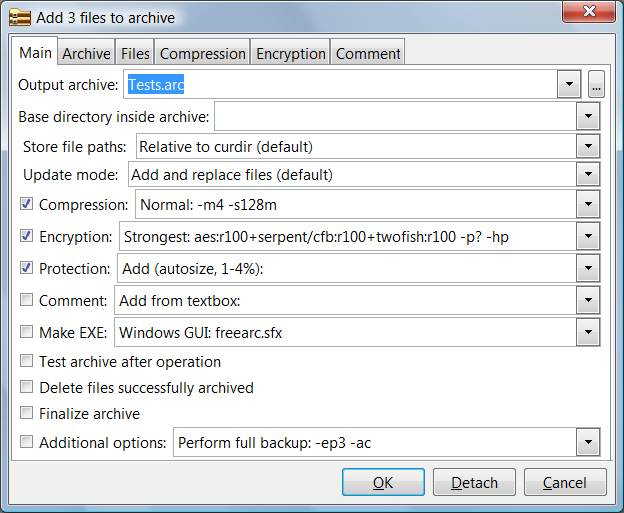Expand the Output archive dropdown arrow
The width and height of the screenshot is (624, 513).
tap(569, 85)
